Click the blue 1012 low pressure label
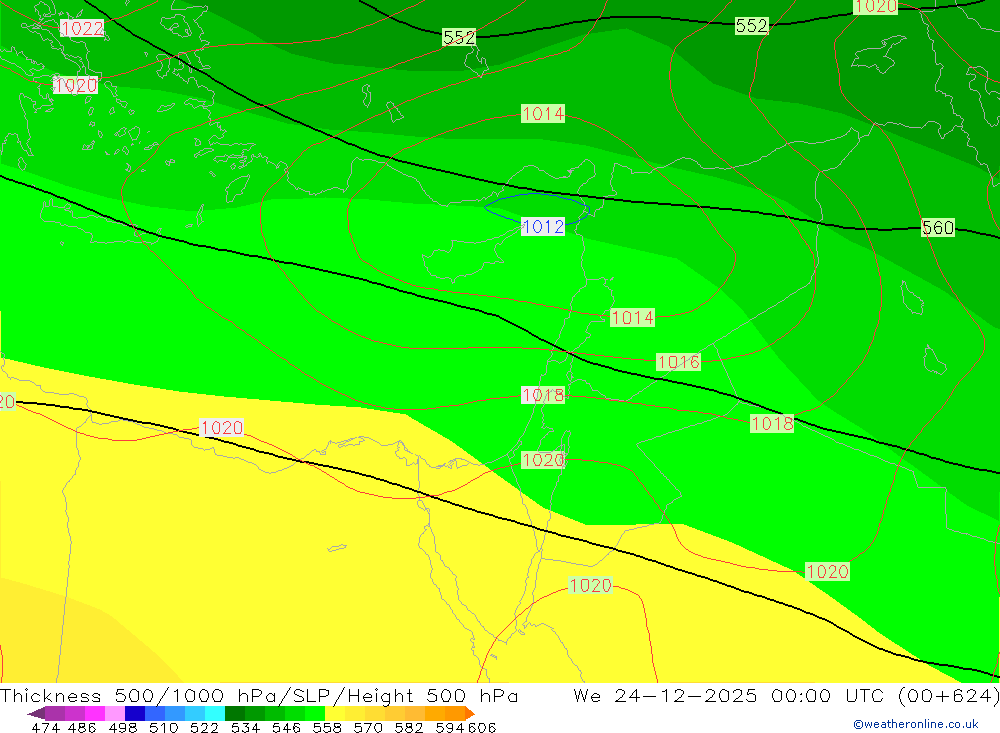 coord(543,226)
